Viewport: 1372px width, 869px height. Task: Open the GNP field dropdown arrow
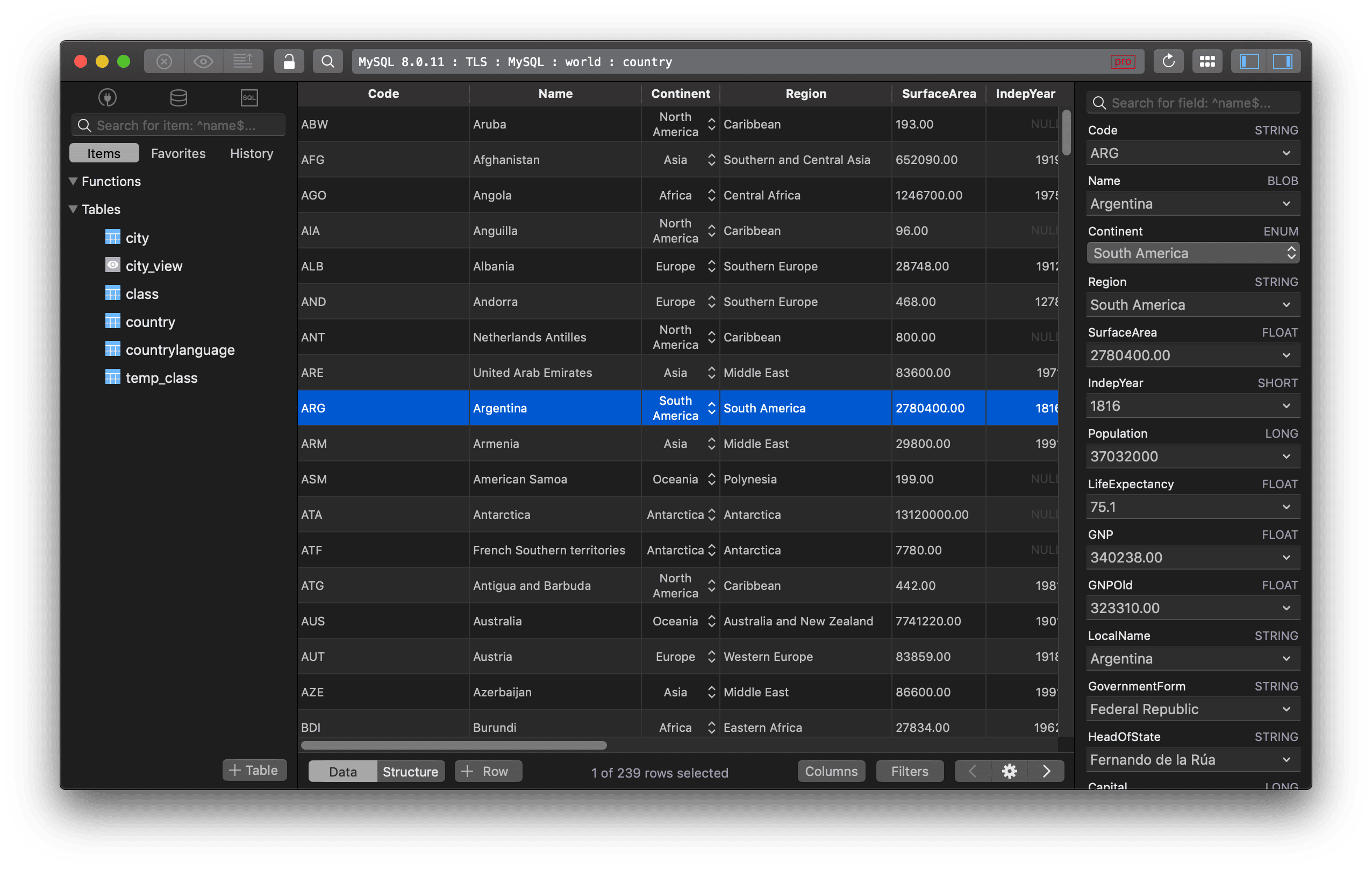[x=1287, y=557]
